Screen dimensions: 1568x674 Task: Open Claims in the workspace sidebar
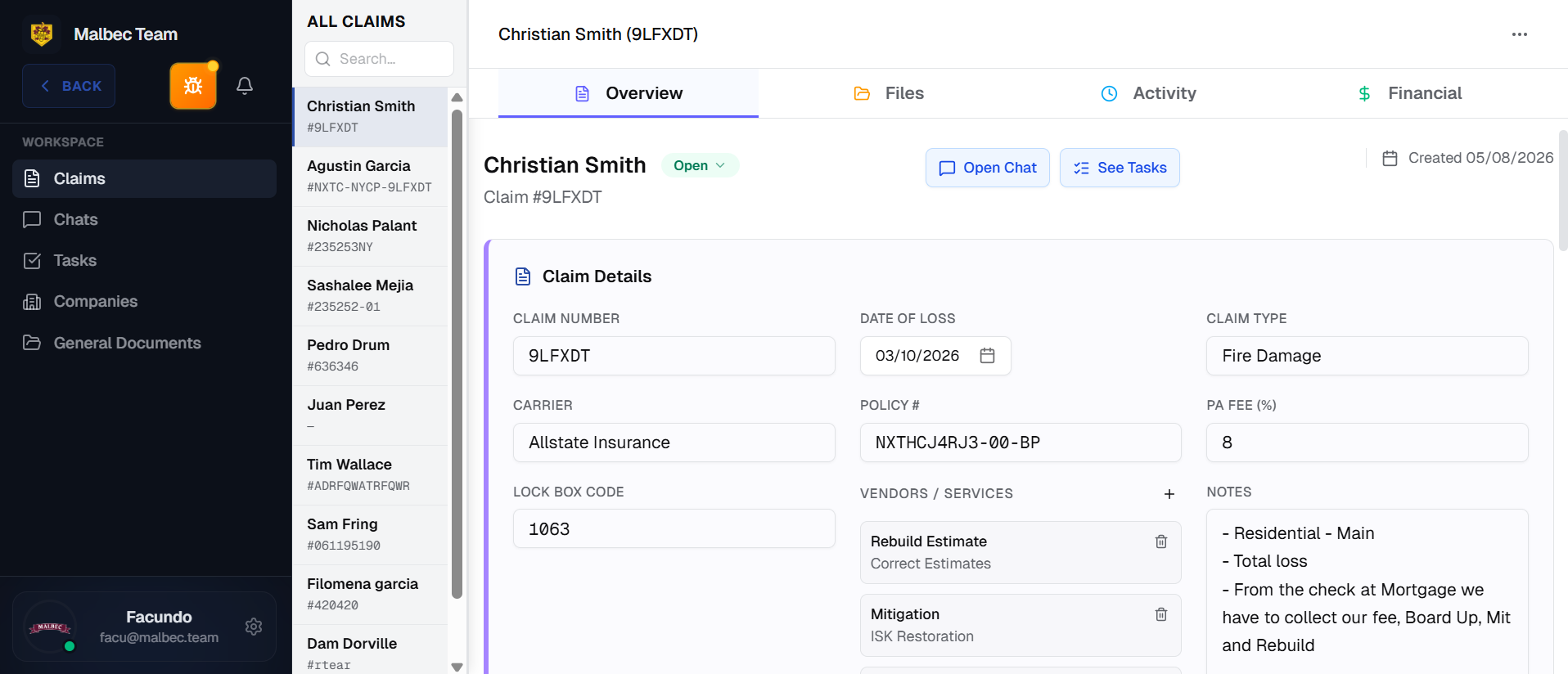point(144,178)
